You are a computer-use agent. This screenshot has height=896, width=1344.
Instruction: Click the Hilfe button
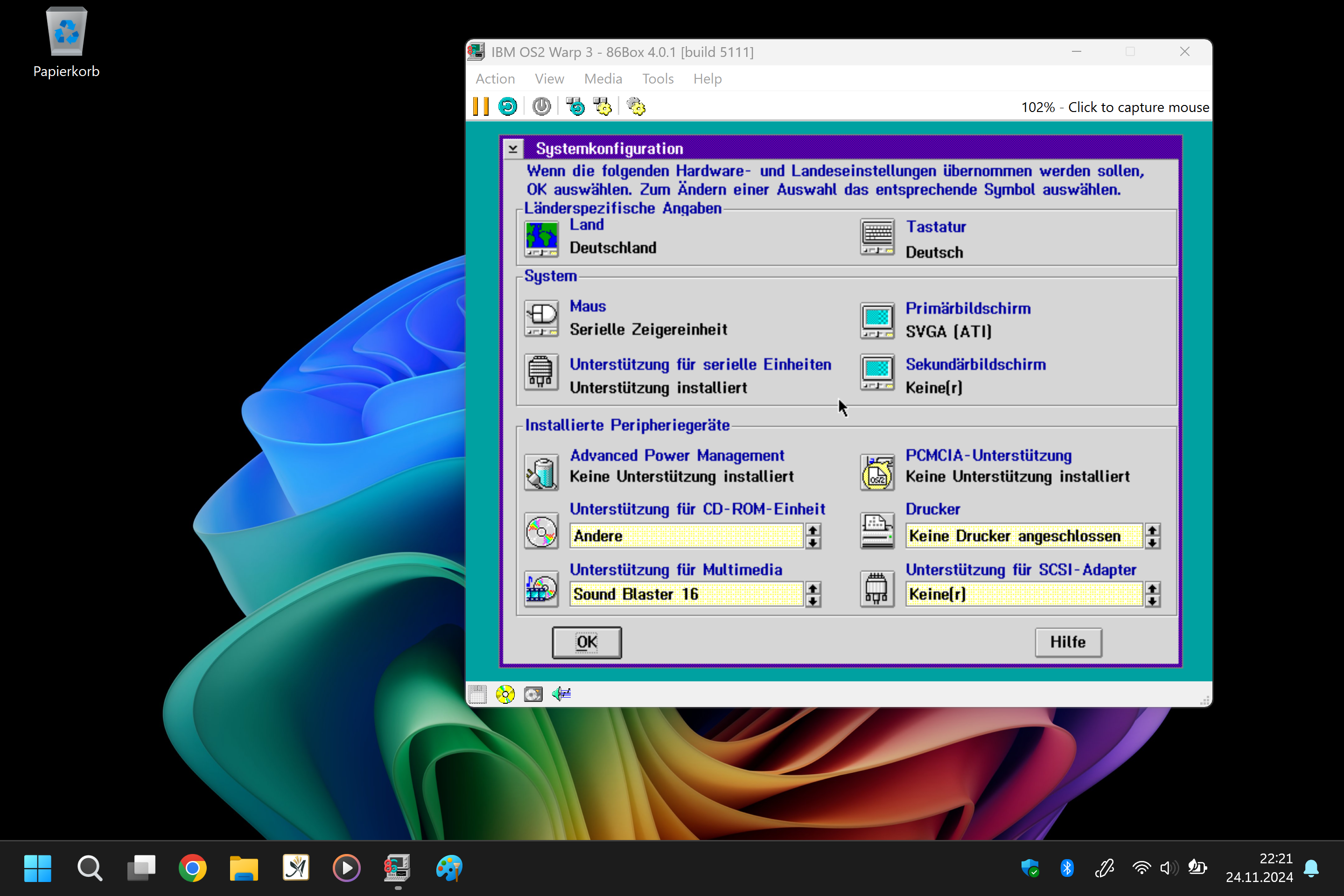tap(1068, 642)
